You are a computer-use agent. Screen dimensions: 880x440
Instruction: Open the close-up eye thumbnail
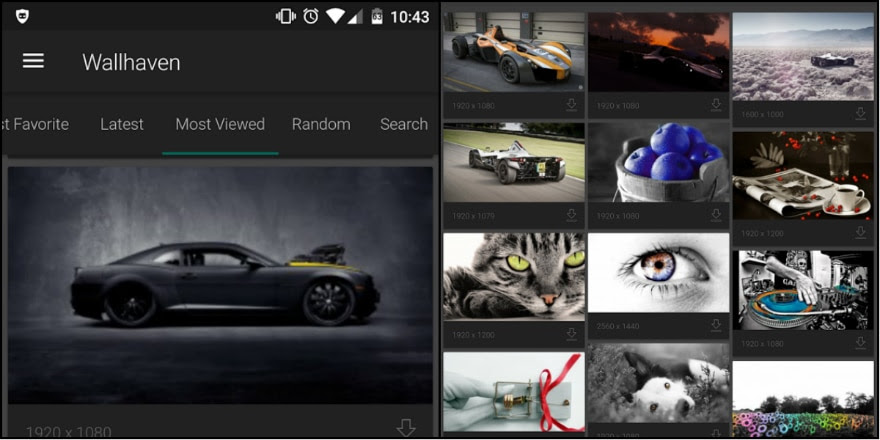659,273
